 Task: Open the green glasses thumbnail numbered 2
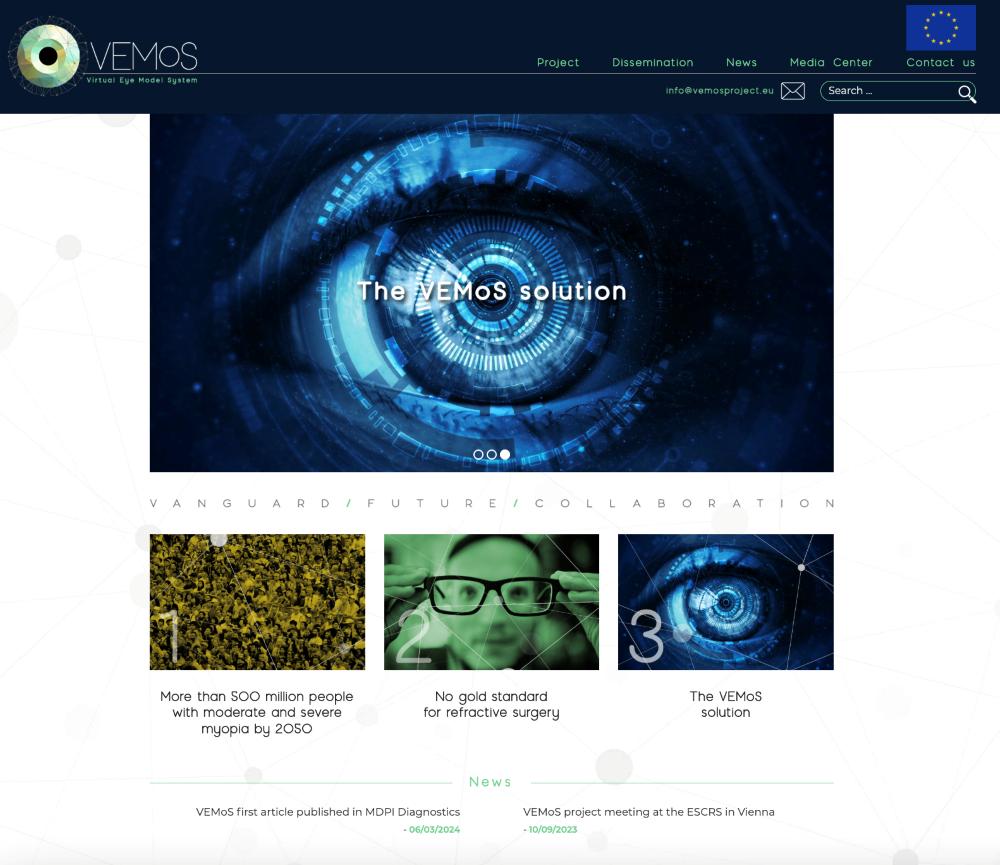[x=492, y=602]
